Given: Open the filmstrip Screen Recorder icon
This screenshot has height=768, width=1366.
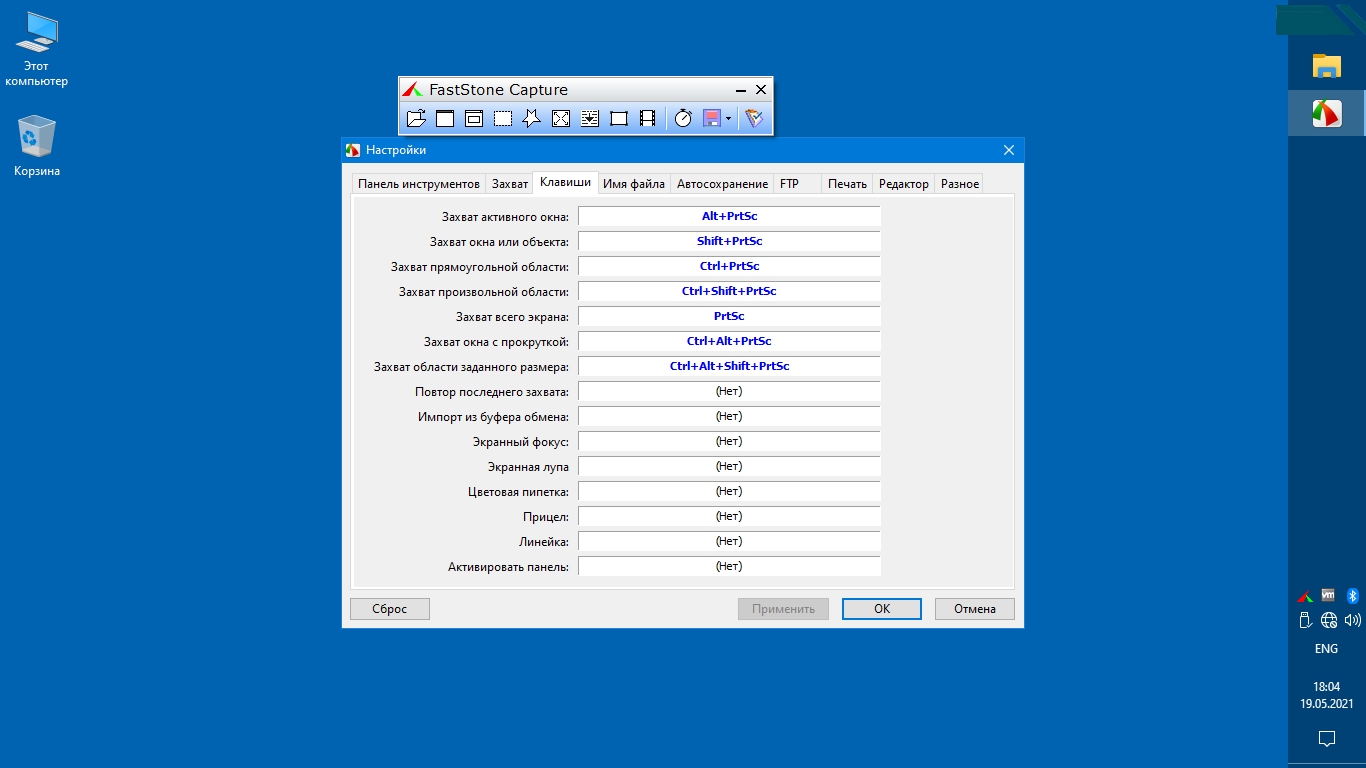Looking at the screenshot, I should [648, 119].
